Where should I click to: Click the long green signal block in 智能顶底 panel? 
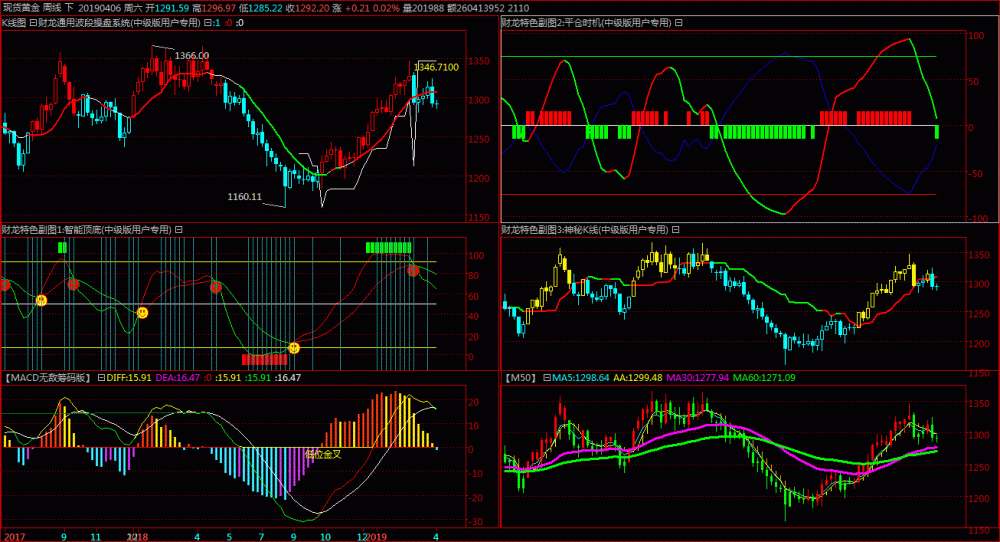point(388,247)
